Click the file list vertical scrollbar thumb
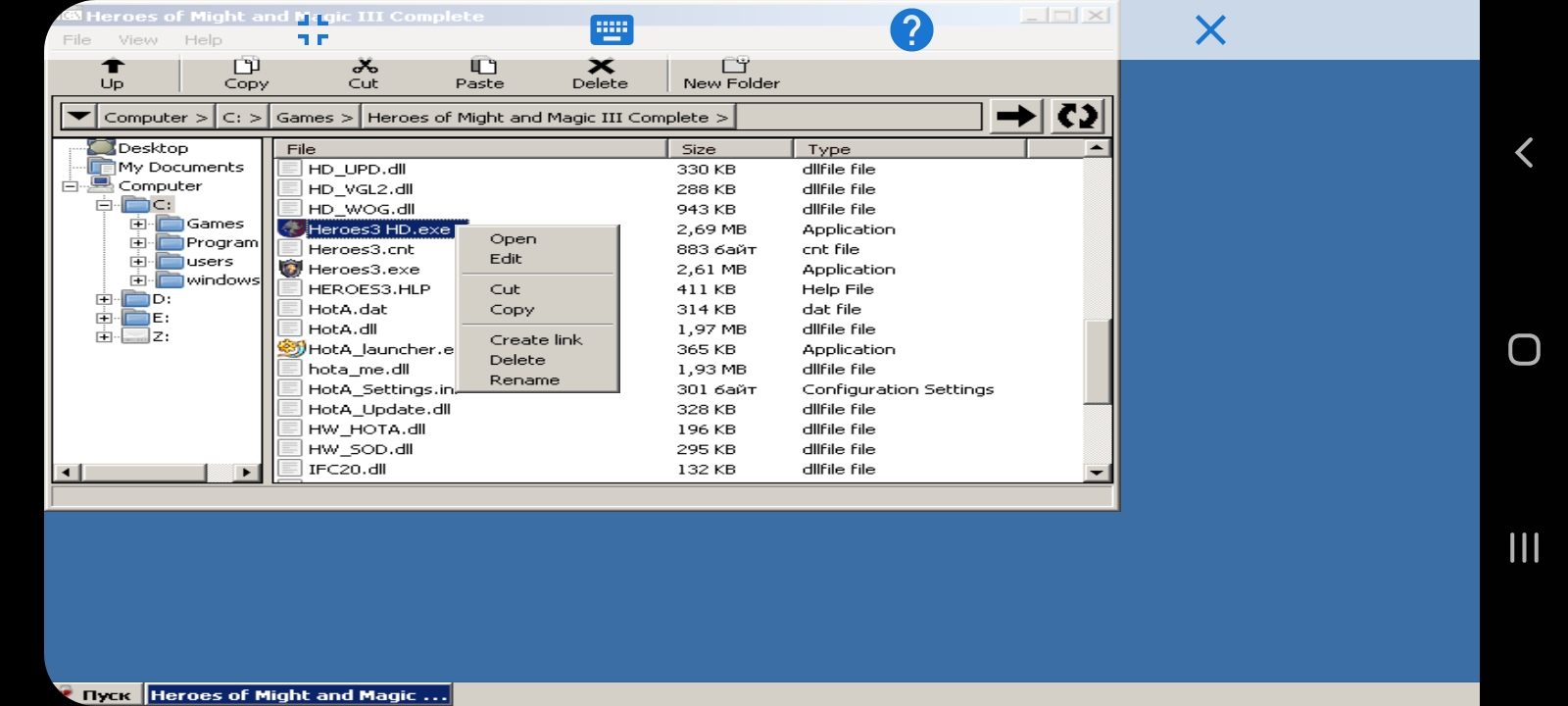 (1096, 361)
